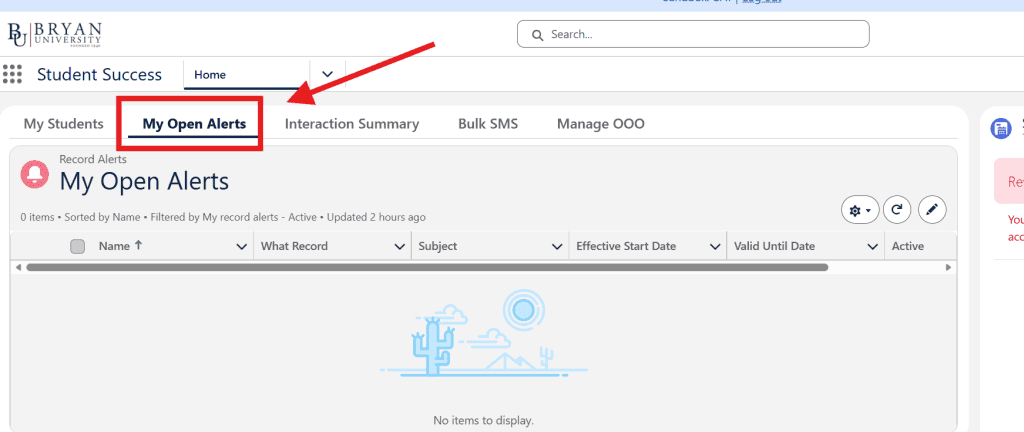Click the scrollbar right arrow

(x=948, y=267)
